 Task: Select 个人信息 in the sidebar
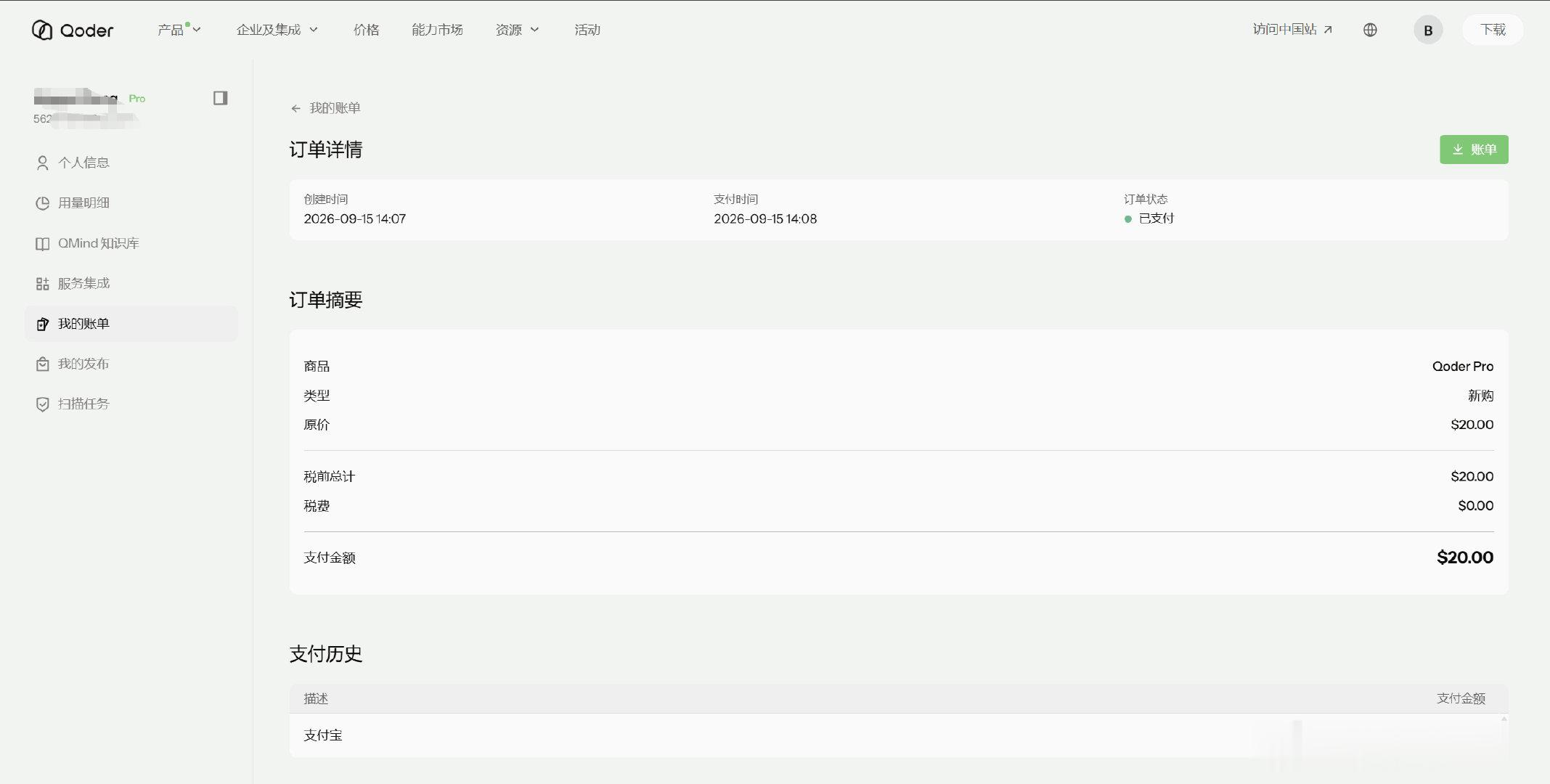[x=131, y=163]
